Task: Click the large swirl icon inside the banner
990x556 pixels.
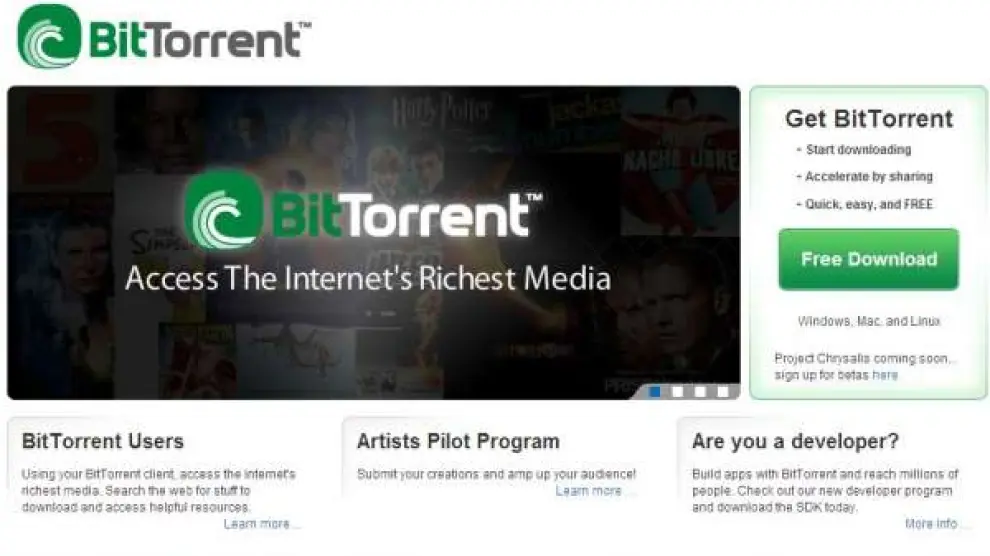Action: tap(224, 209)
